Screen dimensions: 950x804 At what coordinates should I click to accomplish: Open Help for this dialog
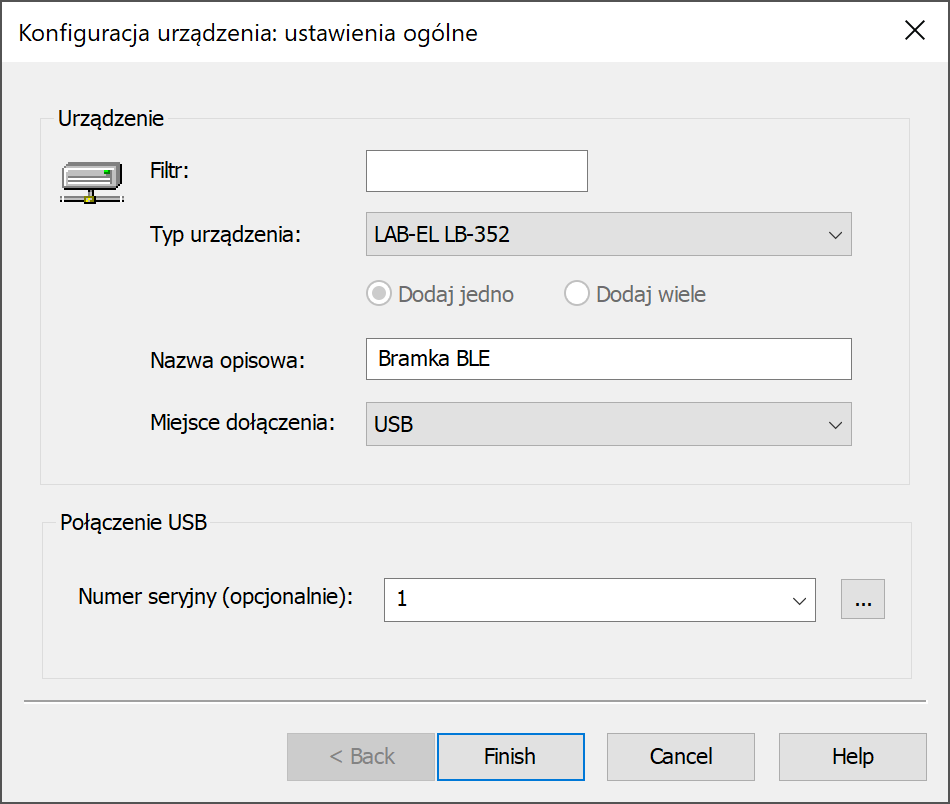(x=852, y=757)
